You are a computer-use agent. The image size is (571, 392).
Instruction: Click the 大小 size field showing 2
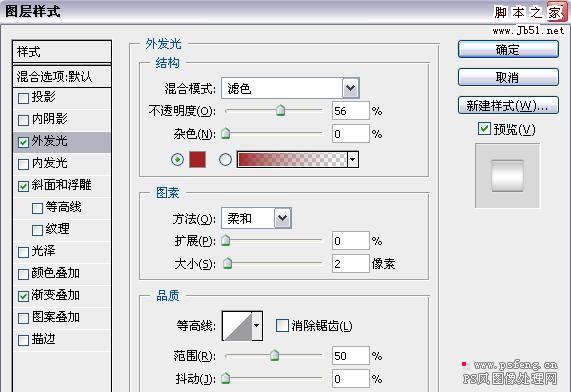[x=351, y=263]
